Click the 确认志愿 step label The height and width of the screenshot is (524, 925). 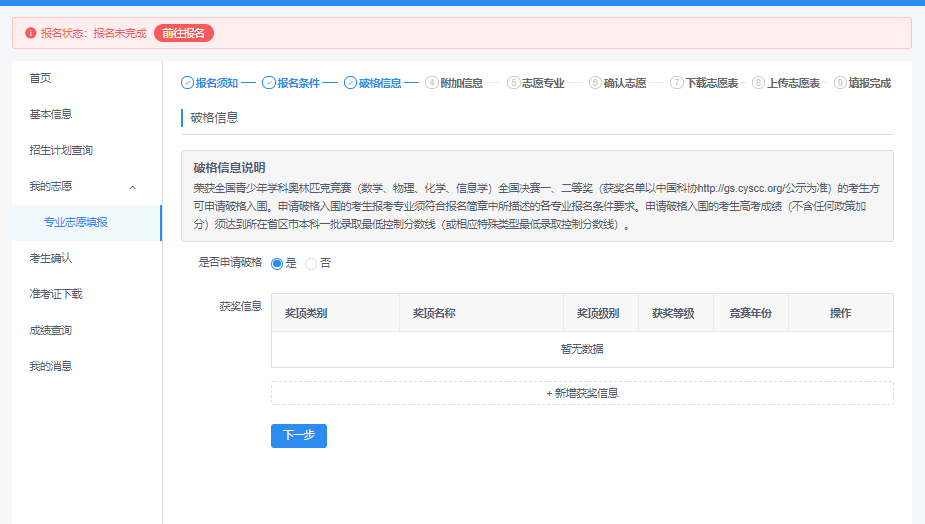[x=625, y=83]
